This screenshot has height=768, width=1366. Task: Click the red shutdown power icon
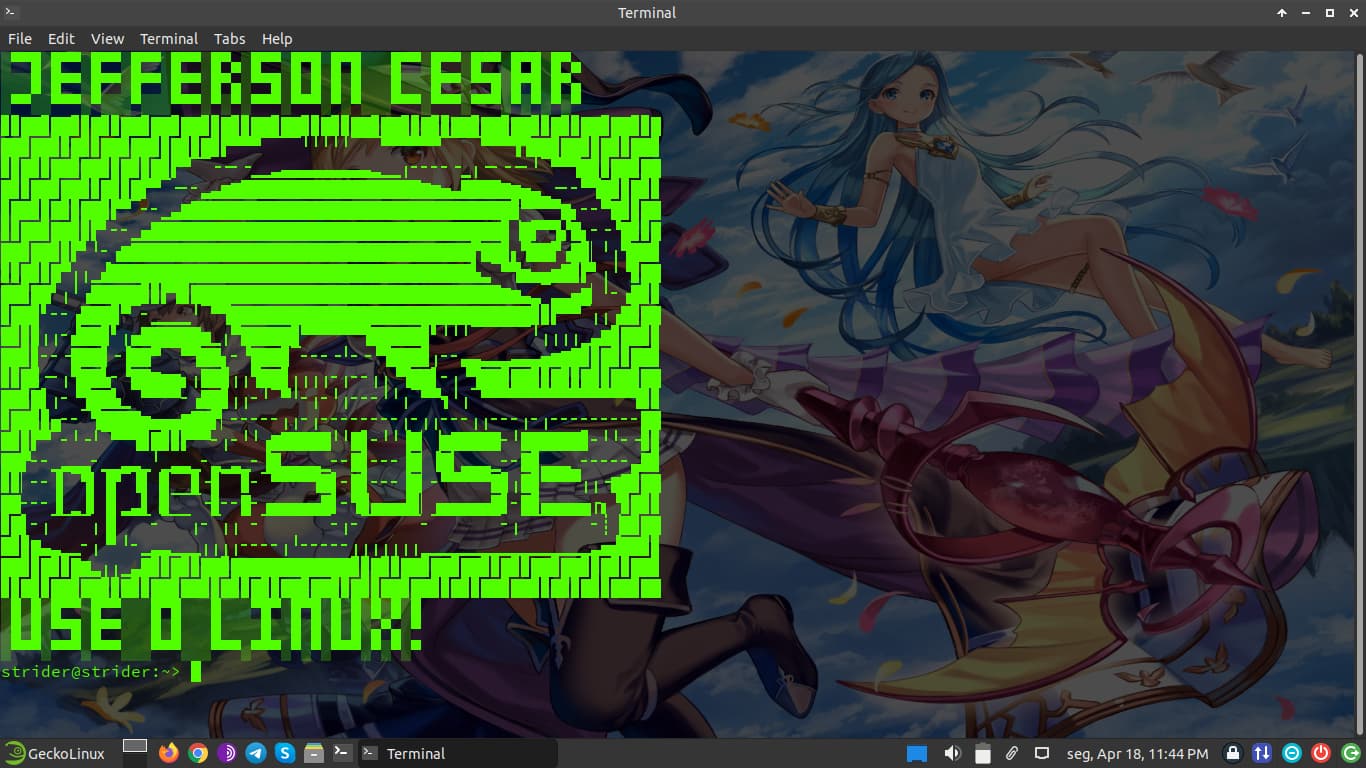pyautogui.click(x=1321, y=753)
